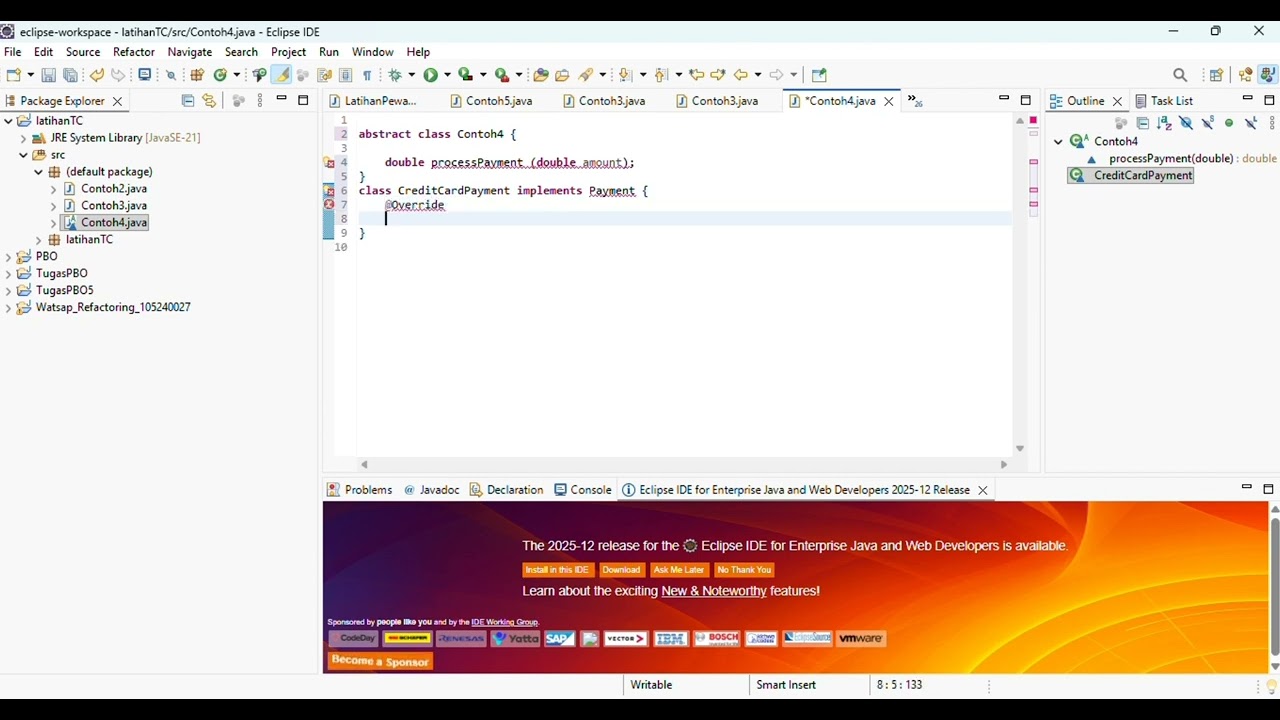
Task: Click the Become a Sponsor button
Action: (380, 661)
